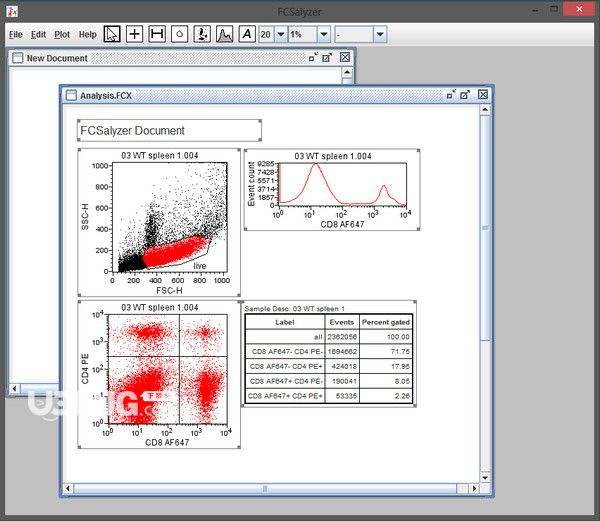Click the 'Events' table header

(342, 322)
